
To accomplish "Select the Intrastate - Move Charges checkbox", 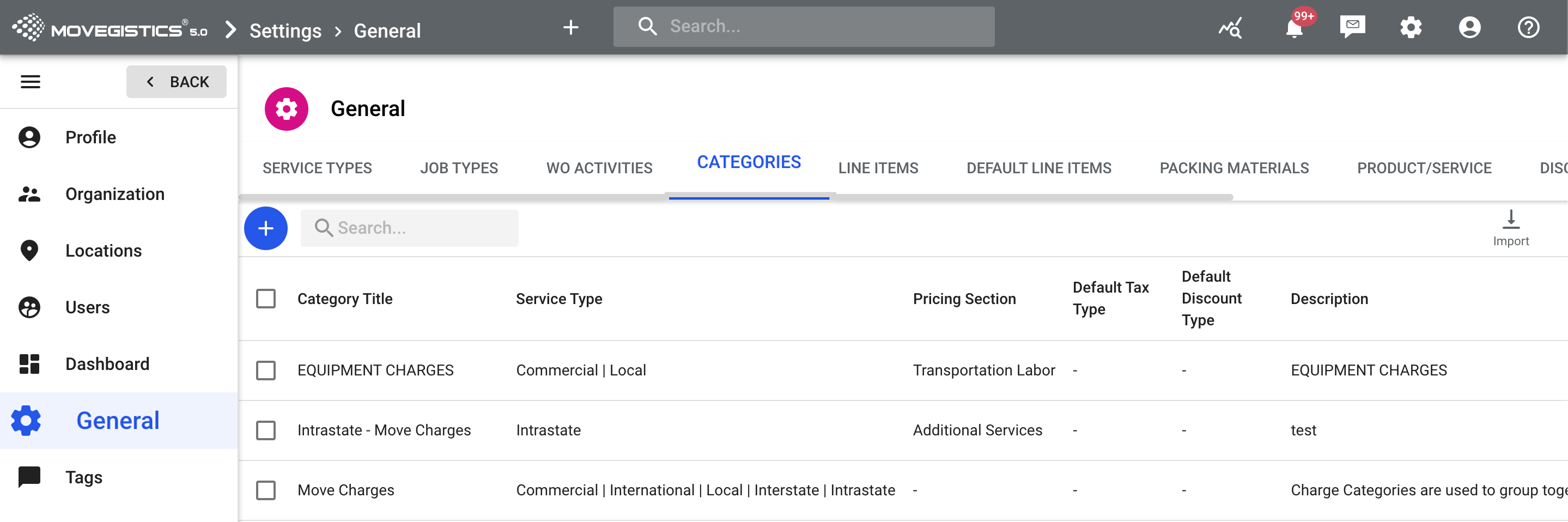I will (265, 430).
